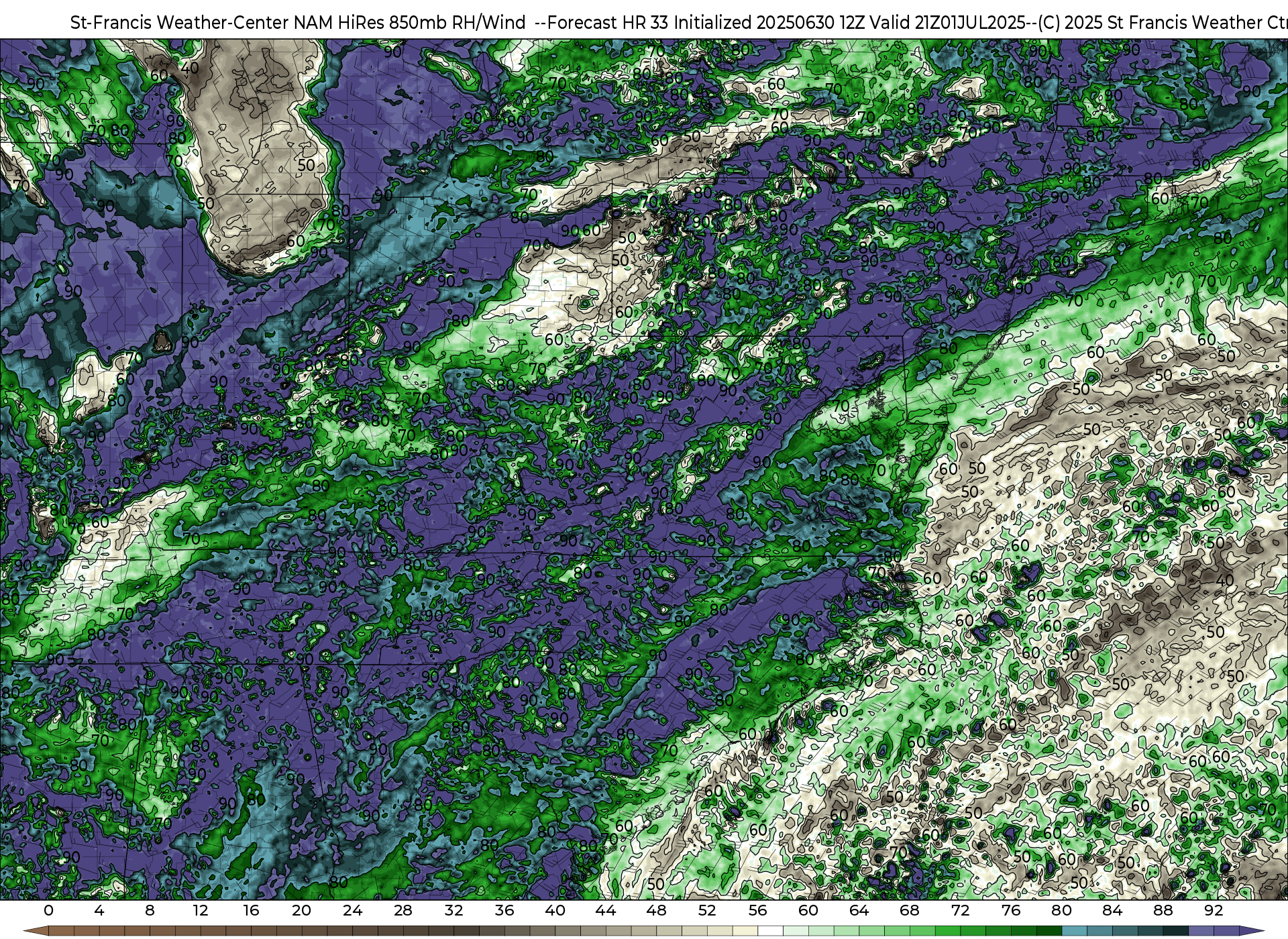Click the '84' legend scale label

click(1112, 911)
